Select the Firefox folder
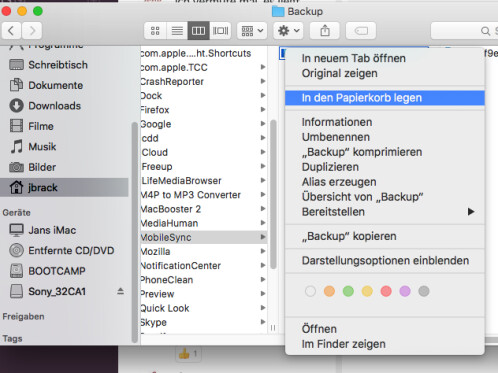The height and width of the screenshot is (373, 498). pos(204,110)
